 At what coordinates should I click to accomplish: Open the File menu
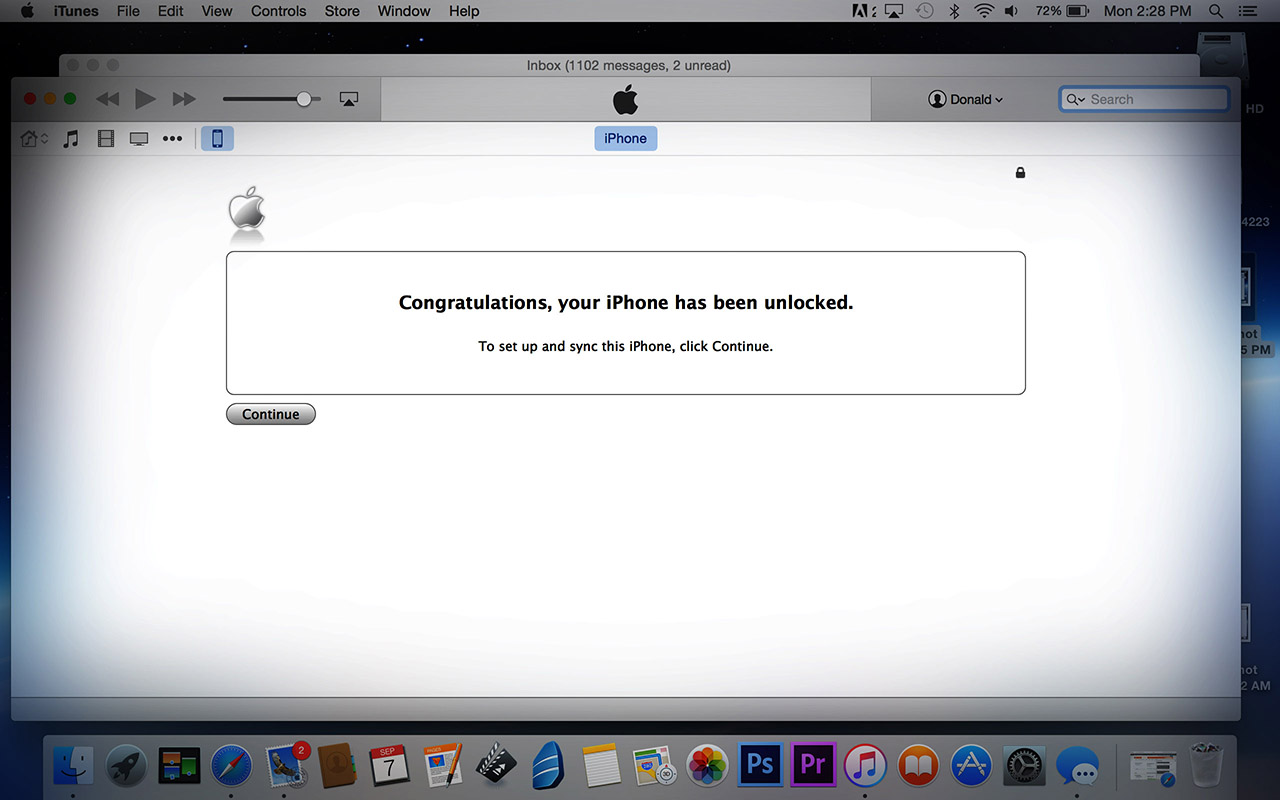pos(128,11)
